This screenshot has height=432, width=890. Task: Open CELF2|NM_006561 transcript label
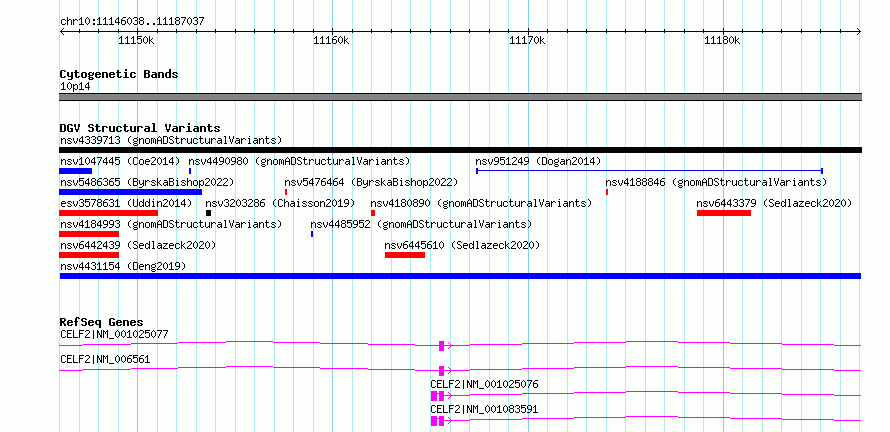[105, 359]
